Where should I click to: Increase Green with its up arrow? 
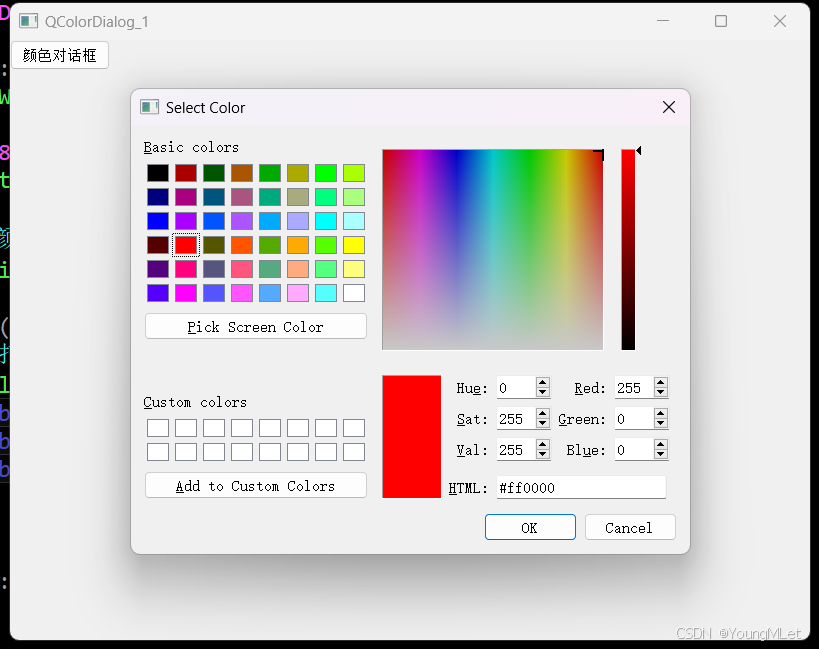pos(661,414)
